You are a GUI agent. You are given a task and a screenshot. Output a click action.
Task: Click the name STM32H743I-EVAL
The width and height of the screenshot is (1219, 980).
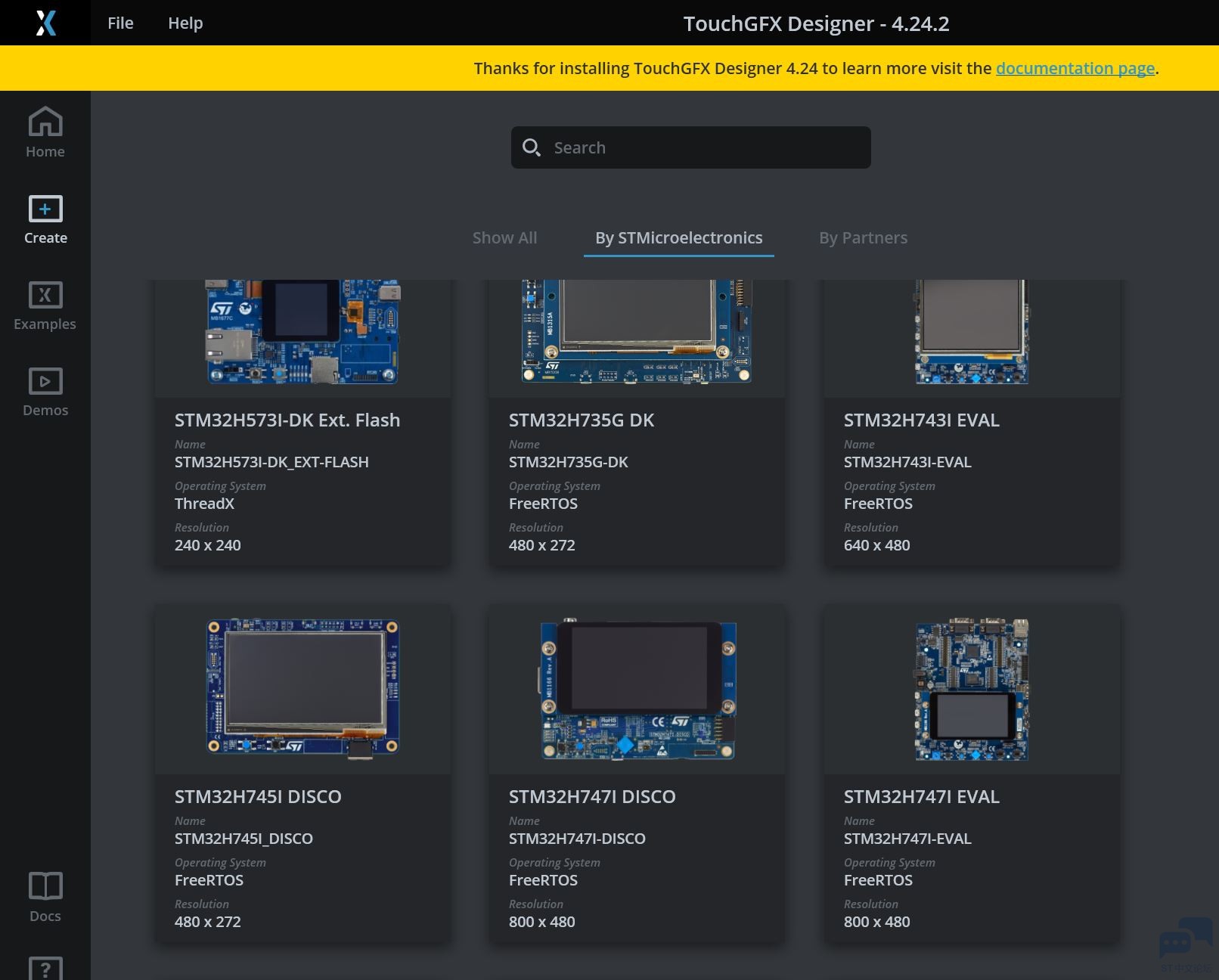click(x=907, y=462)
